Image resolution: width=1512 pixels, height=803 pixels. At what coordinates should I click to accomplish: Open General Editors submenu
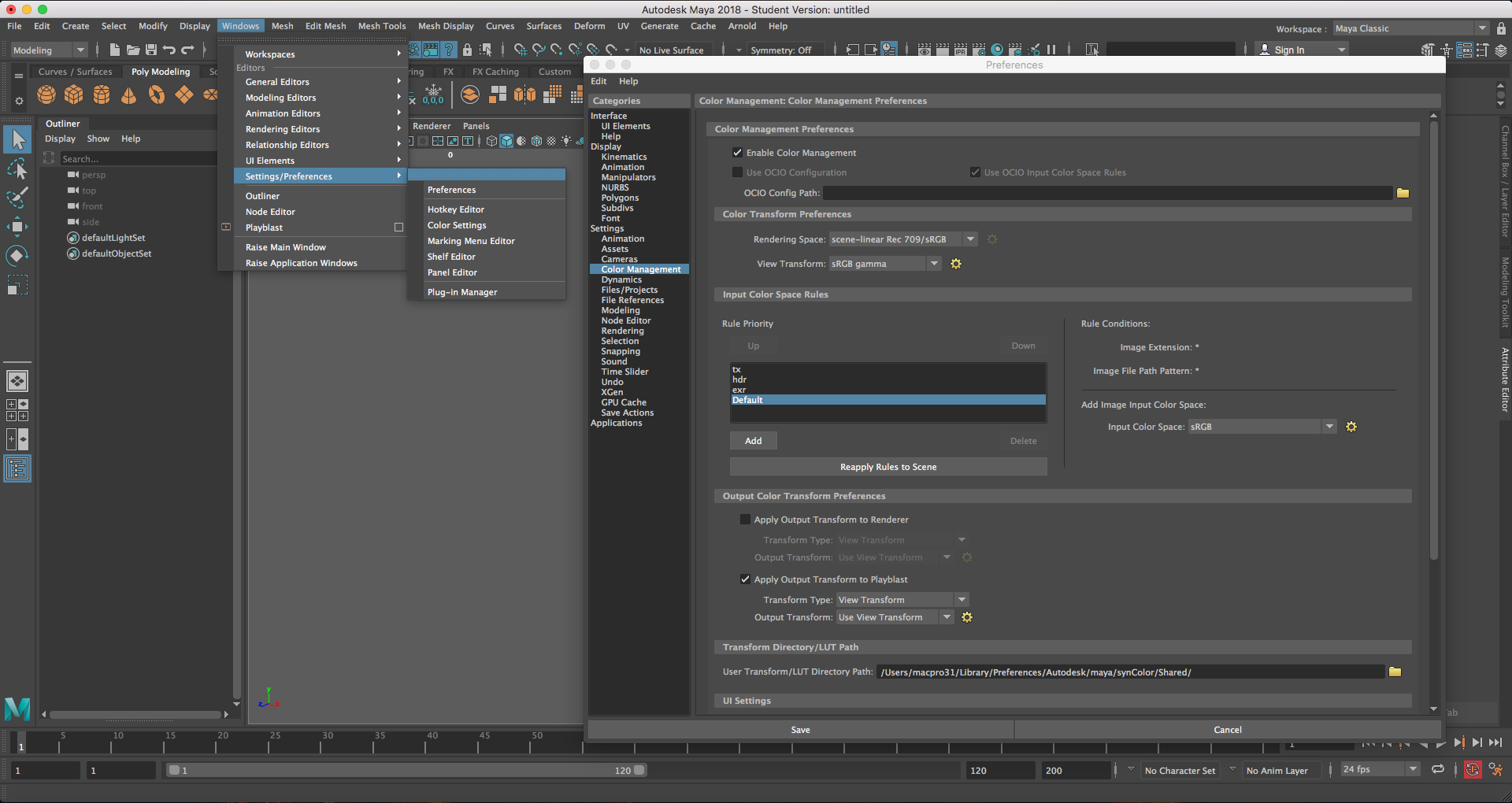[x=321, y=82]
